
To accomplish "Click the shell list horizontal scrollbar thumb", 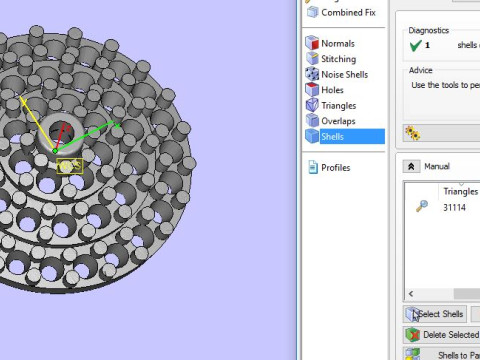I will click(x=467, y=294).
